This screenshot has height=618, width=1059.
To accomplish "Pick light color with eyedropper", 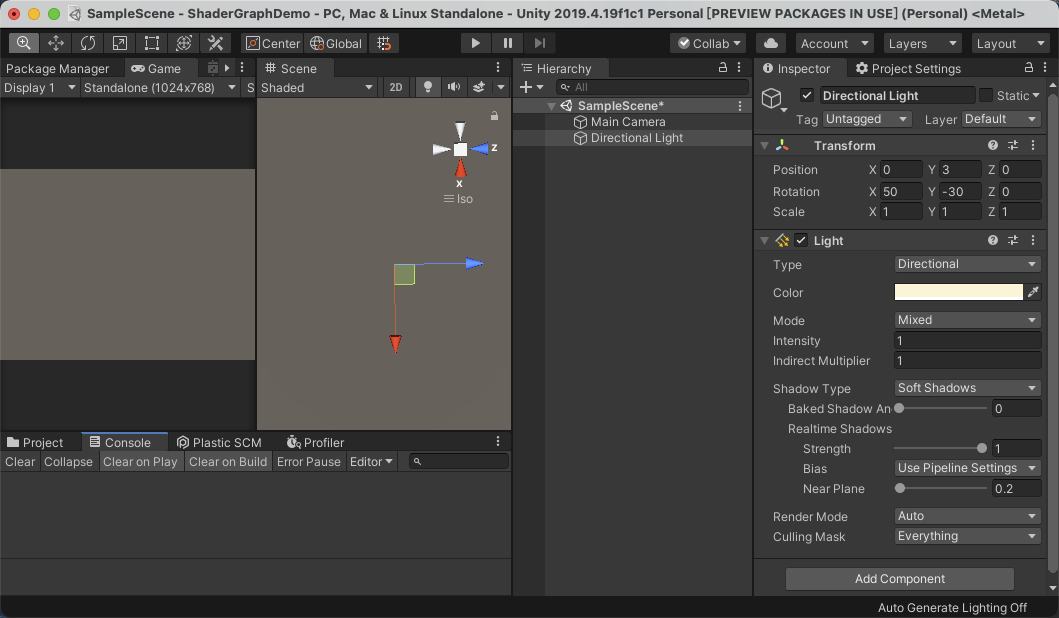I will 1033,292.
